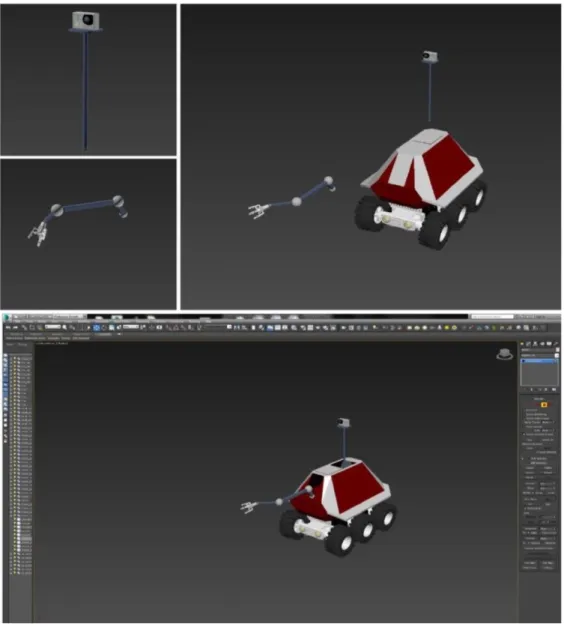Toggle the Snaps Toggle button
564x627 pixels.
coord(169,327)
